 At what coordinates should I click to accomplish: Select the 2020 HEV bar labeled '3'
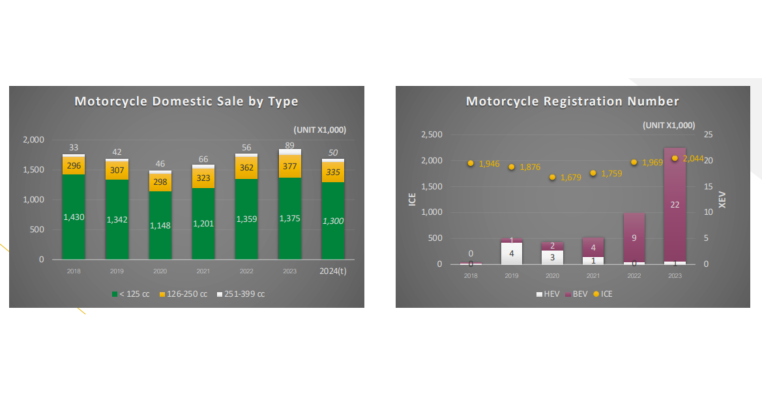[x=552, y=257]
